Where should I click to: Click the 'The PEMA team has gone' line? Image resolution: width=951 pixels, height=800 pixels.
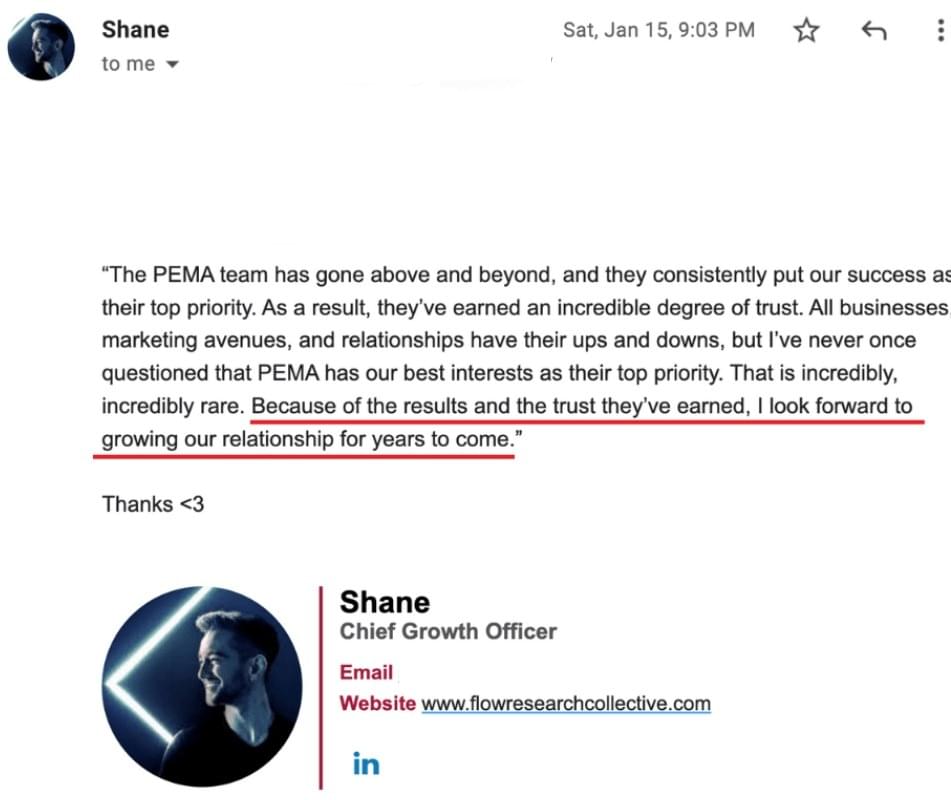point(526,275)
